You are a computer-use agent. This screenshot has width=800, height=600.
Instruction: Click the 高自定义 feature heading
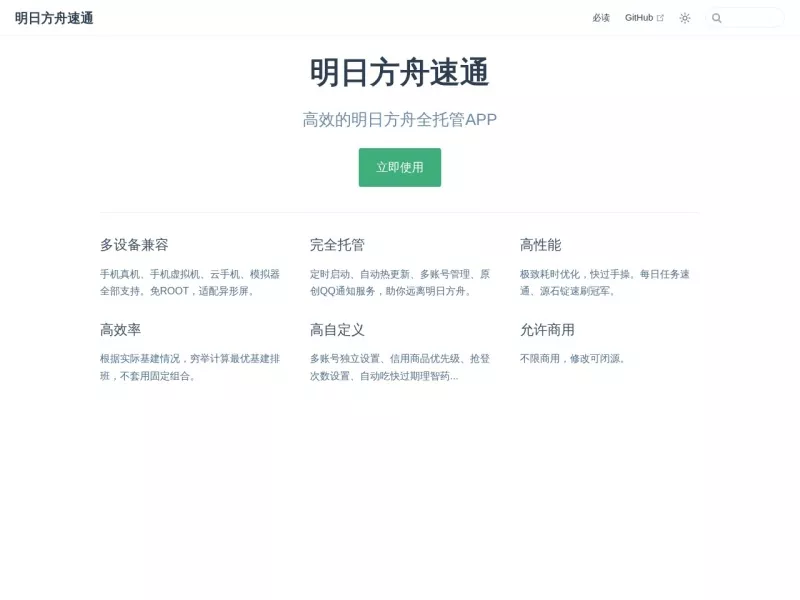[337, 330]
